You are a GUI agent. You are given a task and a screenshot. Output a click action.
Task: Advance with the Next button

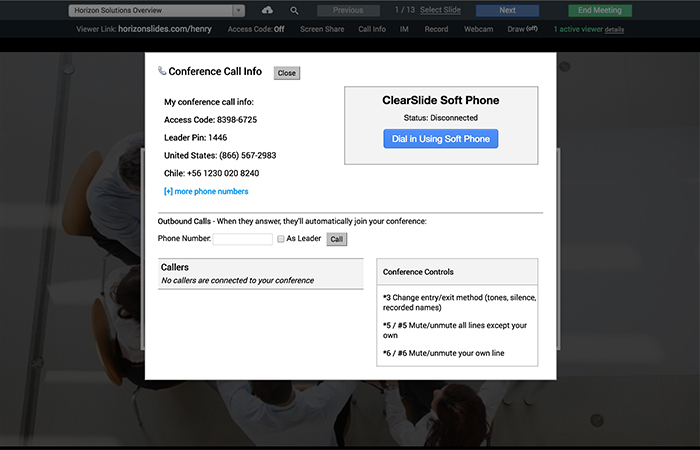click(507, 10)
